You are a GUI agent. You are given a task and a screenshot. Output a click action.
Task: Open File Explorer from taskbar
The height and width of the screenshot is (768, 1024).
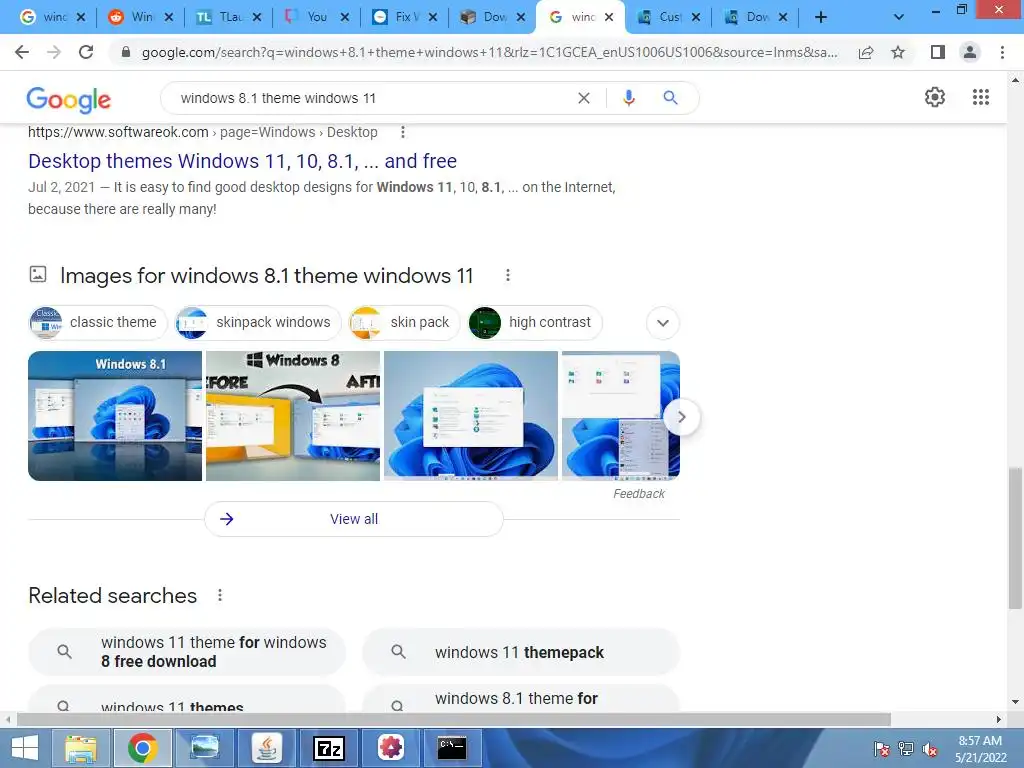click(81, 748)
